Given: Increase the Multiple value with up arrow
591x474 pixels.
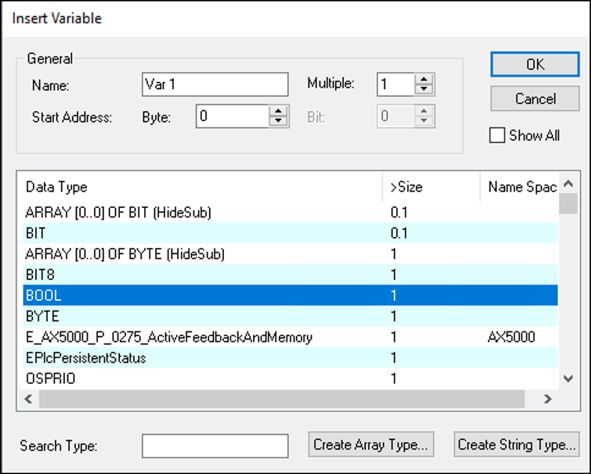Looking at the screenshot, I should click(x=424, y=79).
